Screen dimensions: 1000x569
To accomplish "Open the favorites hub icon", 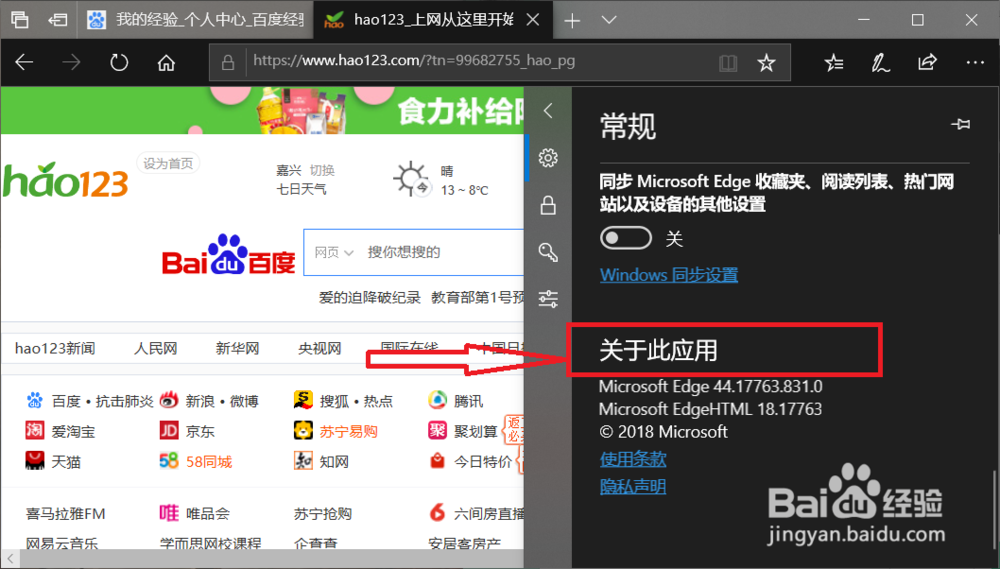I will (834, 63).
